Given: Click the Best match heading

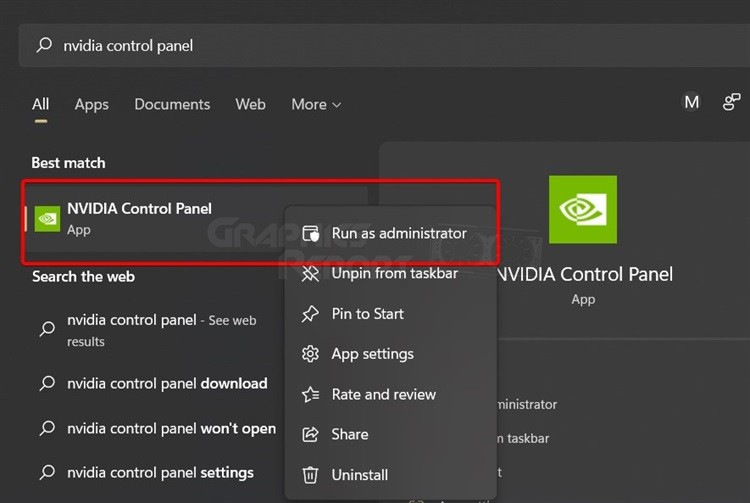Looking at the screenshot, I should pyautogui.click(x=68, y=163).
